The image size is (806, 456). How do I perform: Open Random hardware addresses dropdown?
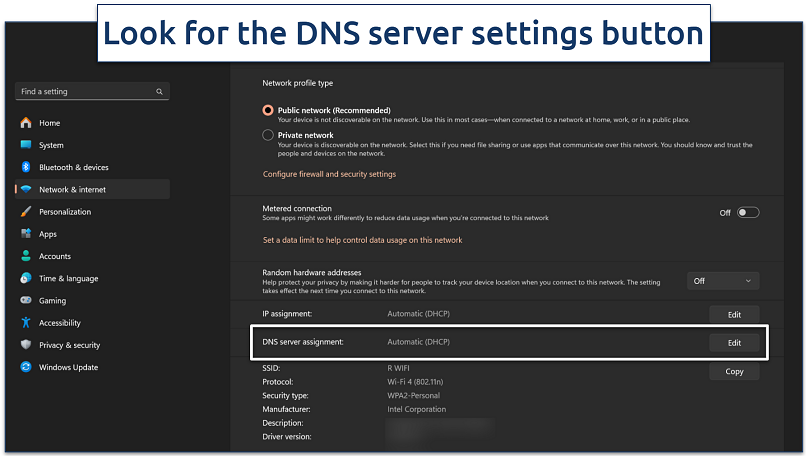tap(722, 281)
